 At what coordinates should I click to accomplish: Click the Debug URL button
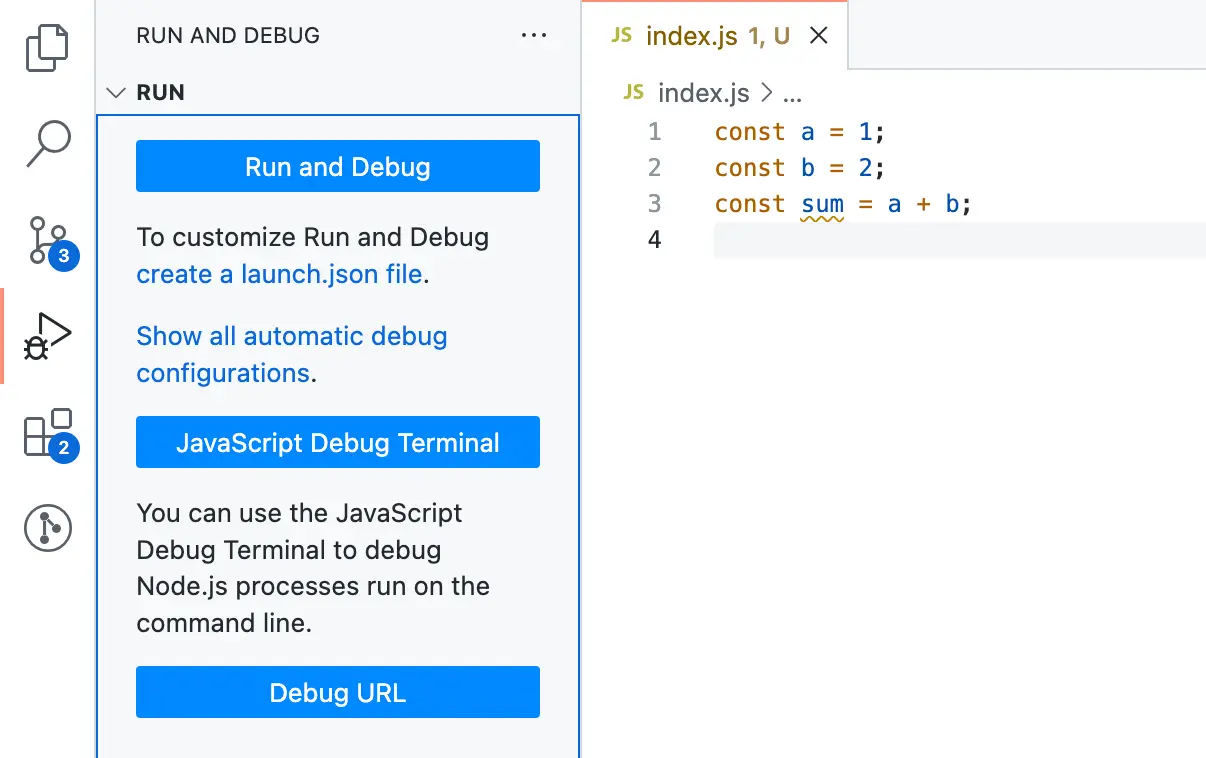pos(337,692)
